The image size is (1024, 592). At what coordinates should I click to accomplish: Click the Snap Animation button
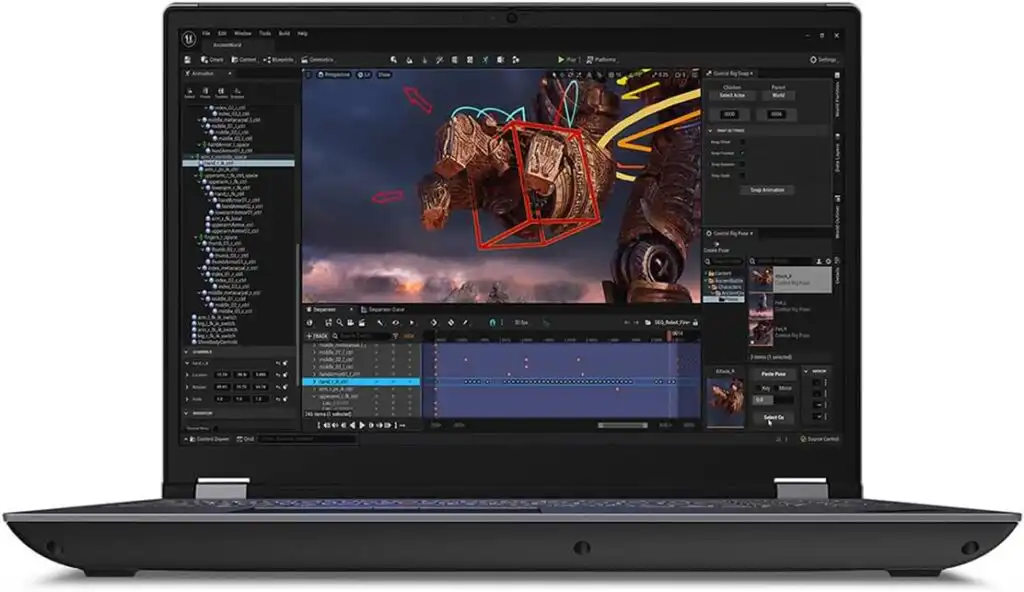tap(768, 190)
